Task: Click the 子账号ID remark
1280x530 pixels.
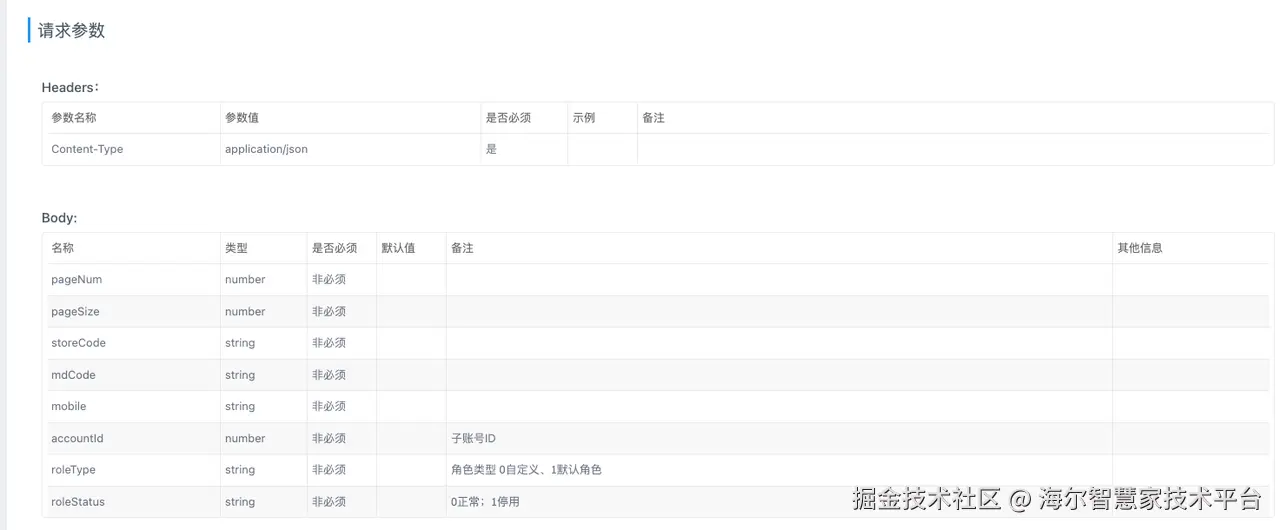Action: pyautogui.click(x=473, y=438)
